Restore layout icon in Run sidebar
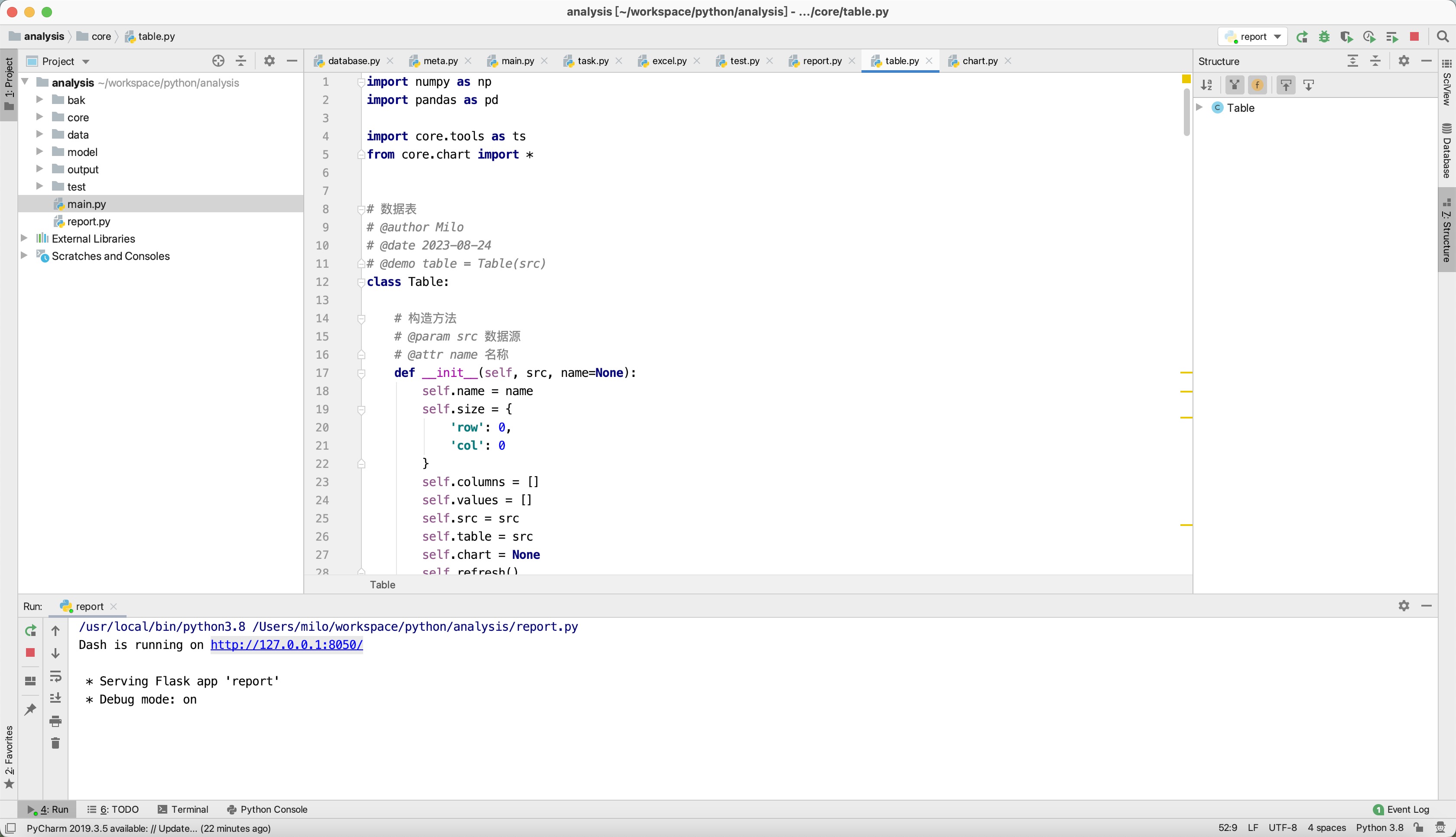Image resolution: width=1456 pixels, height=837 pixels. pos(30,681)
